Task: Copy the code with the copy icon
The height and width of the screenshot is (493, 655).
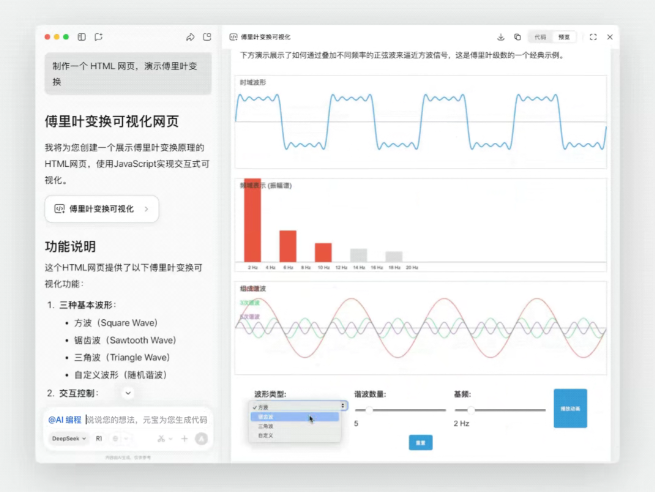Action: click(517, 37)
